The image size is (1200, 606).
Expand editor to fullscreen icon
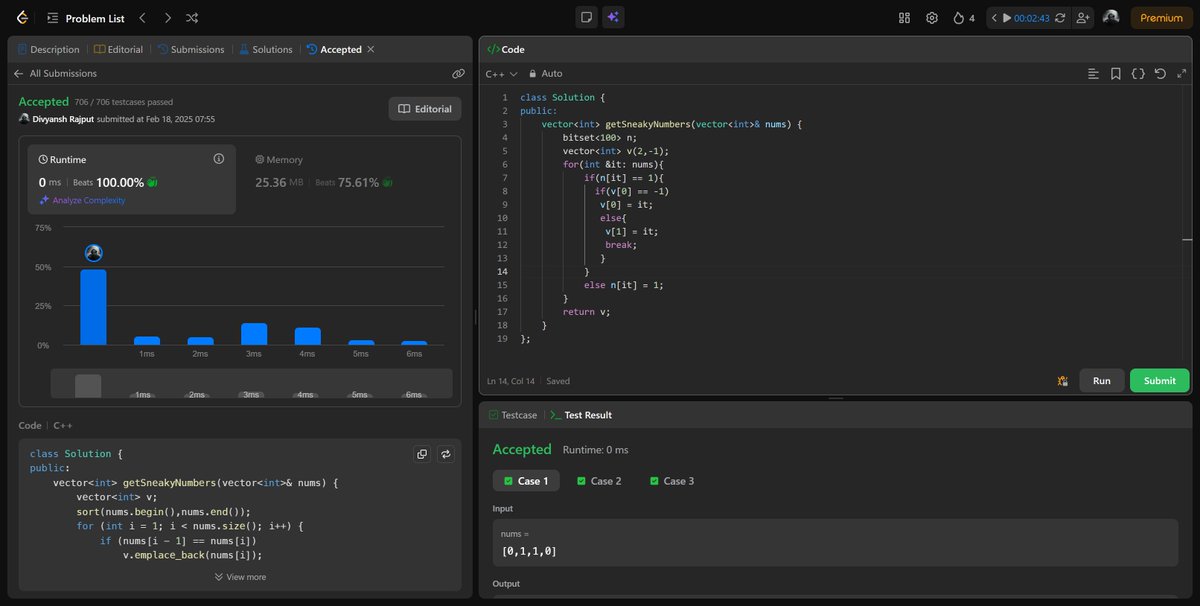tap(1183, 74)
